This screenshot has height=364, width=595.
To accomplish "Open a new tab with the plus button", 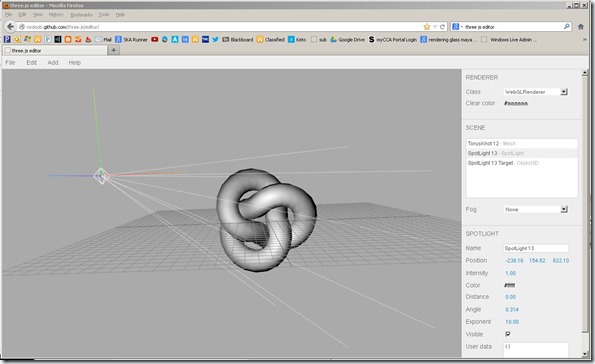I will [x=113, y=50].
